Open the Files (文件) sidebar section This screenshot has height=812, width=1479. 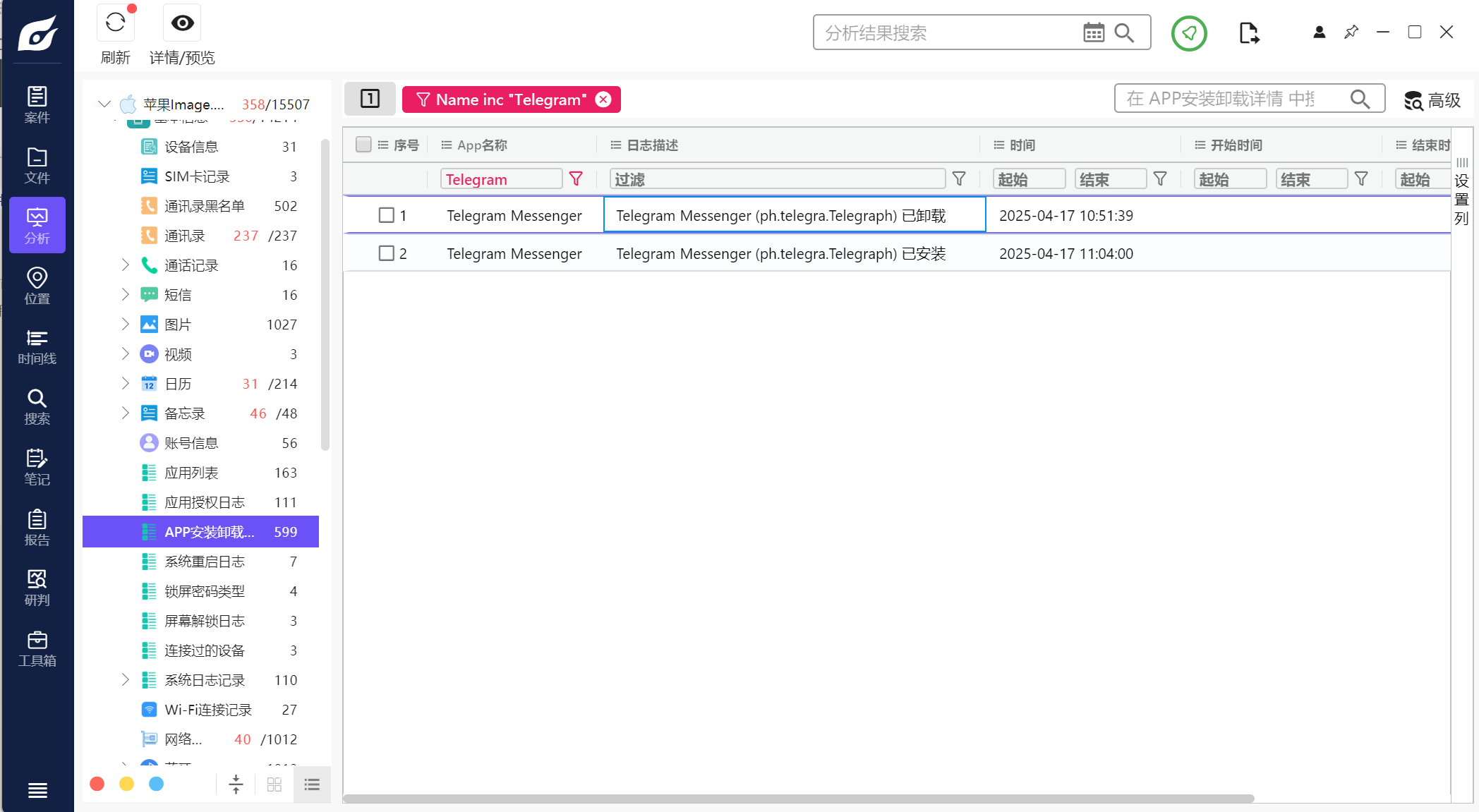coord(37,166)
